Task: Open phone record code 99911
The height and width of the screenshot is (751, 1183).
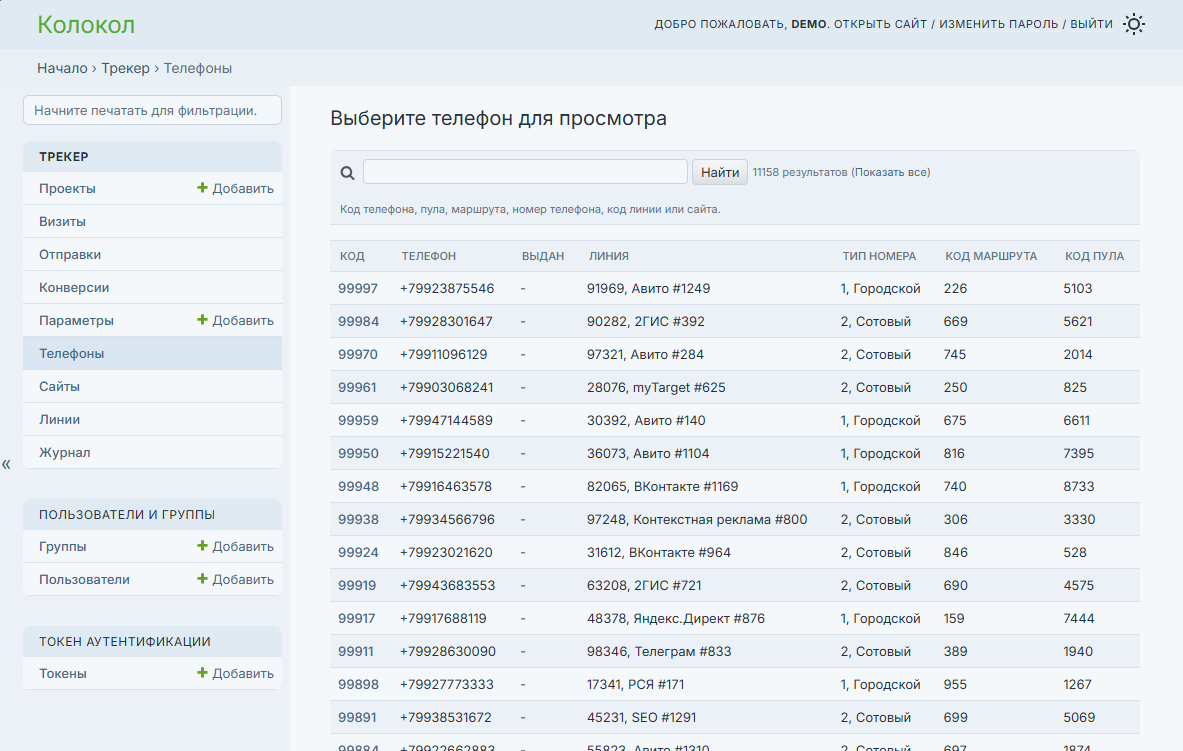Action: (x=355, y=651)
